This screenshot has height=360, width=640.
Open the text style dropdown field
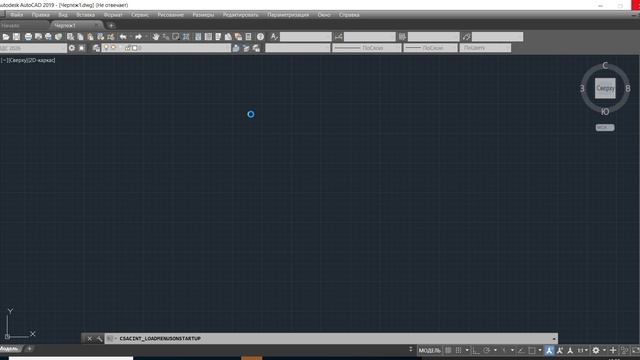306,37
